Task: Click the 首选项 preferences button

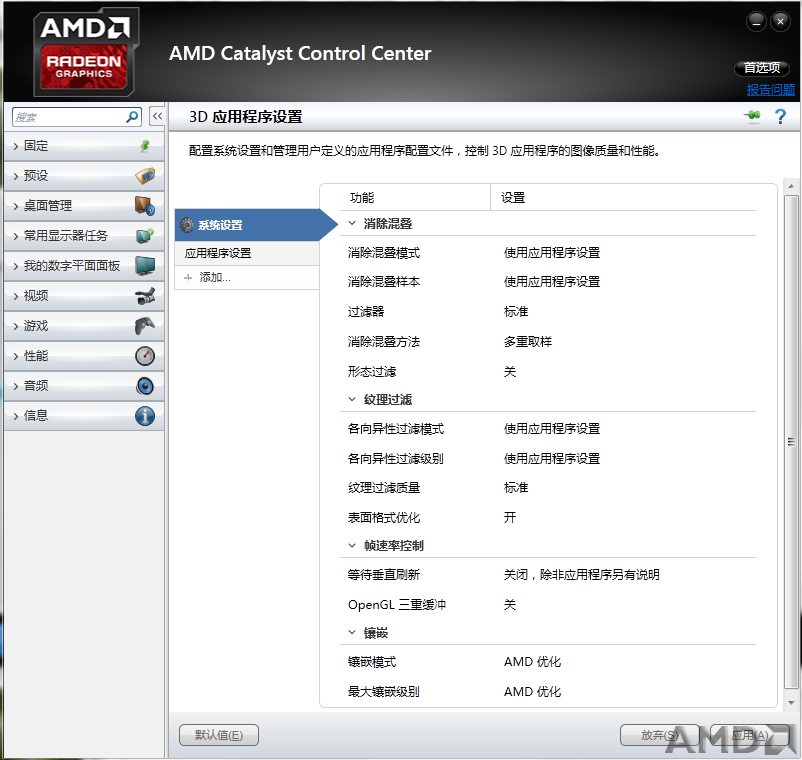Action: point(762,68)
